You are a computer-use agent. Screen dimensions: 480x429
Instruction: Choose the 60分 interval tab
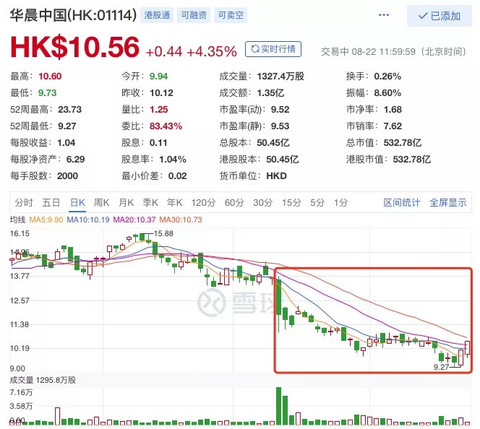[x=234, y=202]
